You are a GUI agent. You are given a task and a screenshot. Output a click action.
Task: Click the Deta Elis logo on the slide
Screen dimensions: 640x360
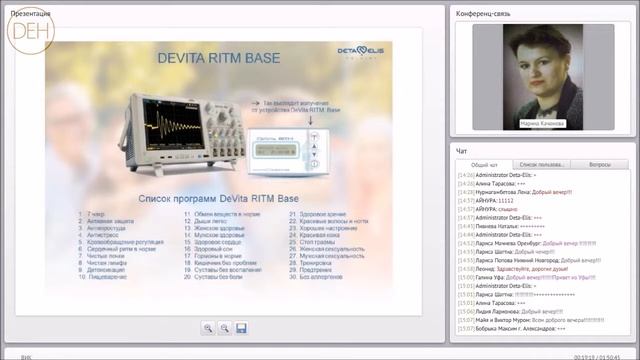(360, 52)
